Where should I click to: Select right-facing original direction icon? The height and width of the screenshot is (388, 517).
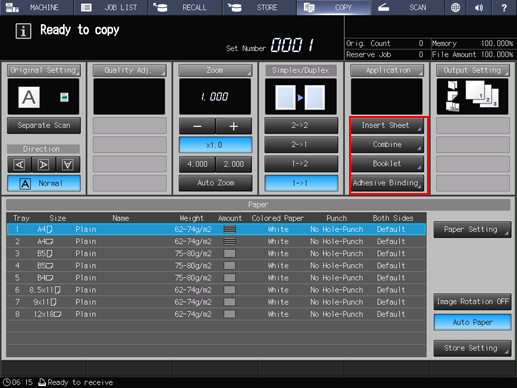tap(43, 165)
